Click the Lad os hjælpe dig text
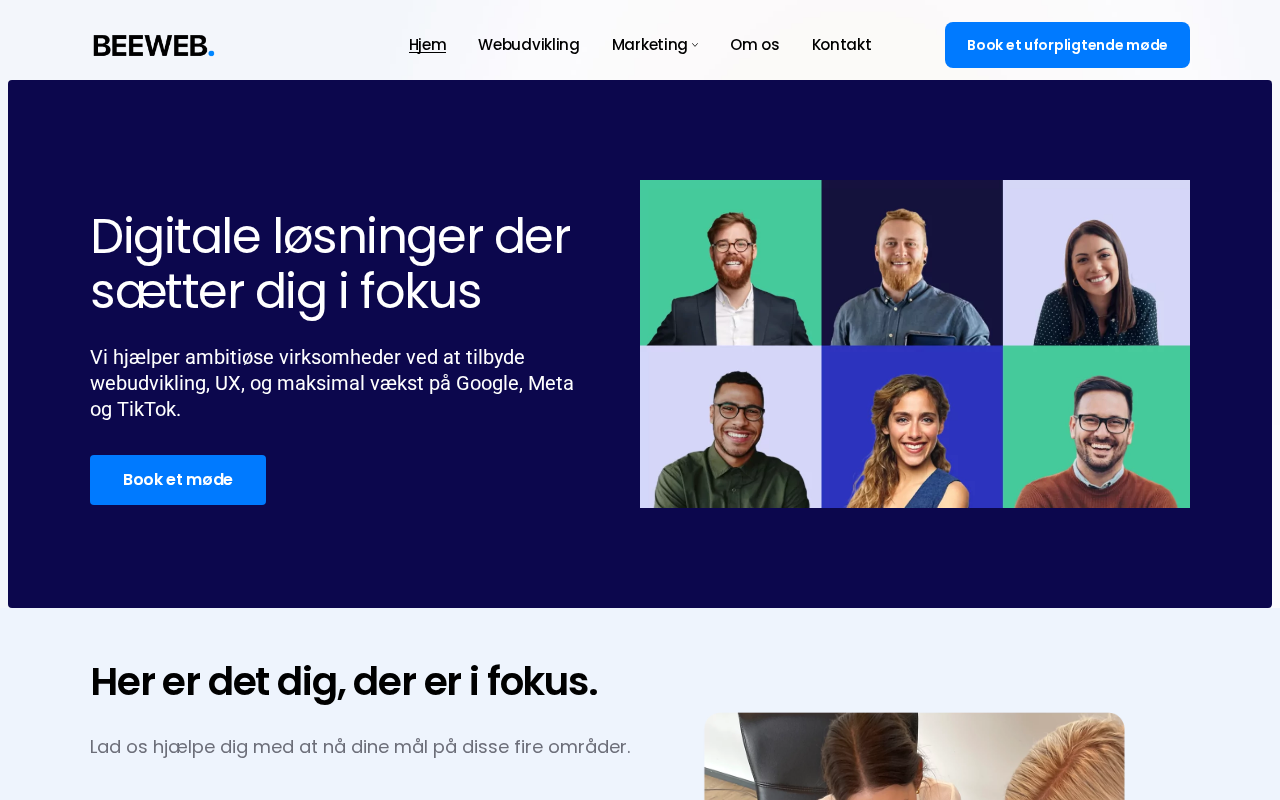The width and height of the screenshot is (1280, 800). 360,747
